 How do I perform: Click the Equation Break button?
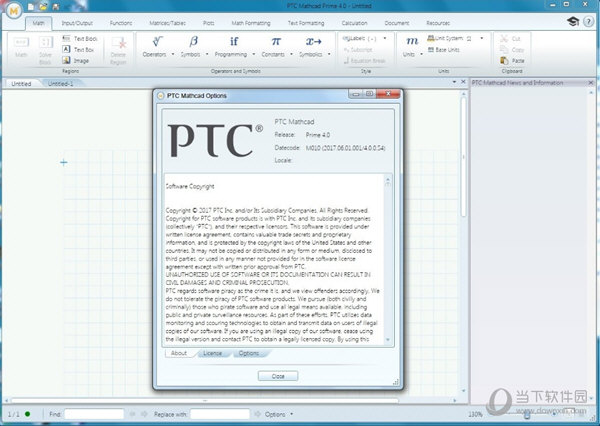pos(365,60)
